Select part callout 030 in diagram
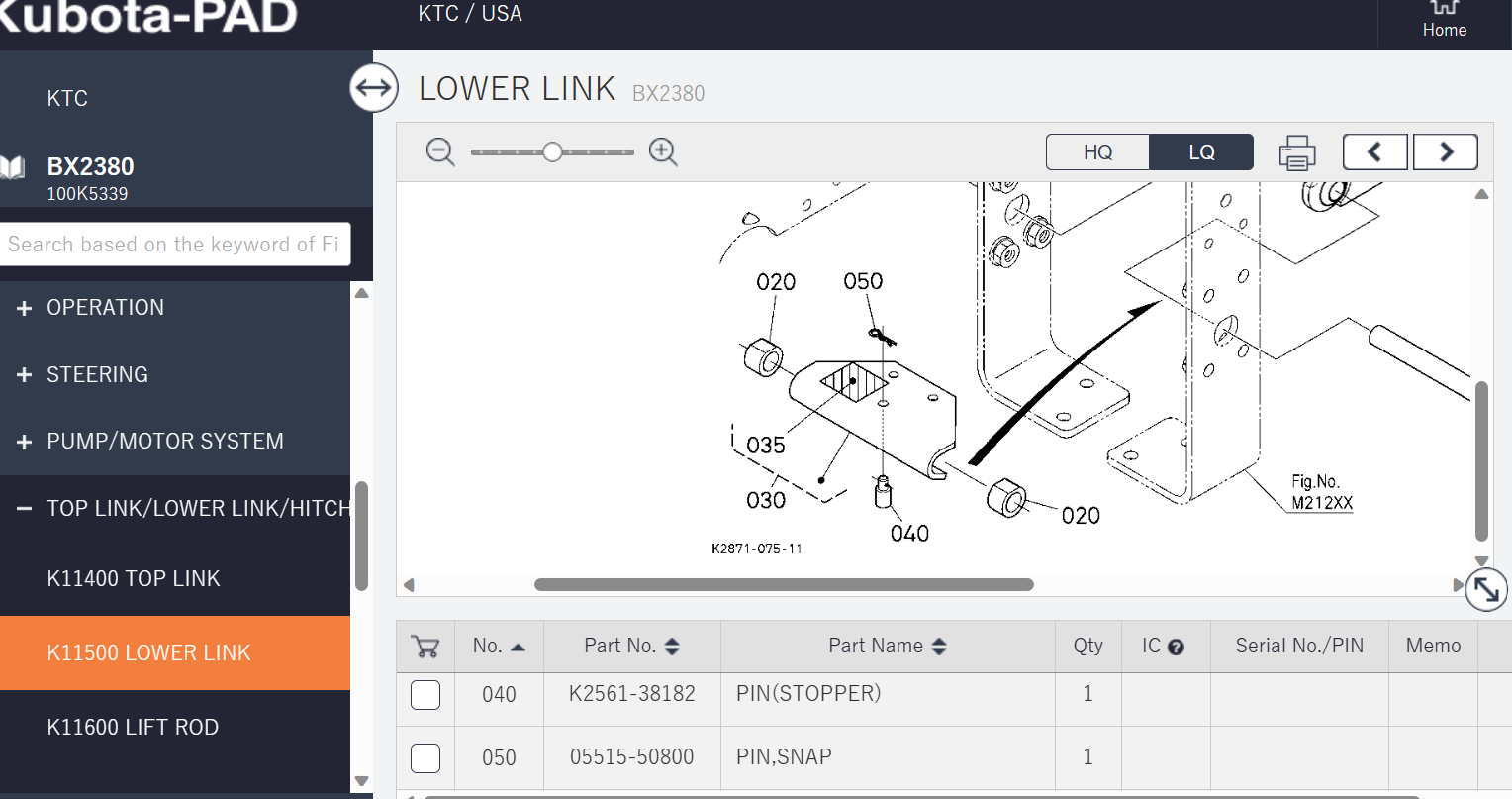 (766, 500)
